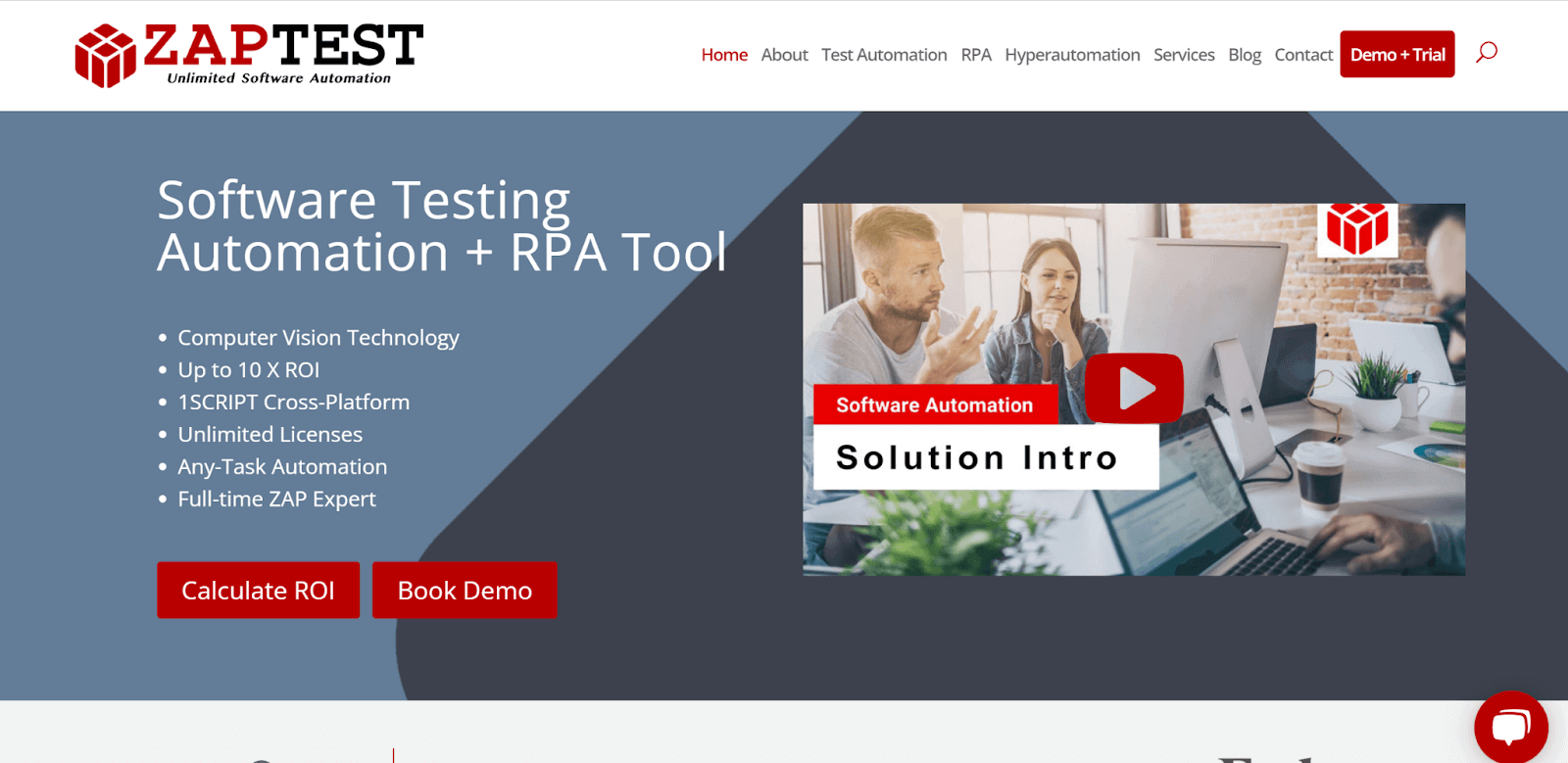1568x763 pixels.
Task: Click the Solution Intro title on the video
Action: click(x=977, y=457)
